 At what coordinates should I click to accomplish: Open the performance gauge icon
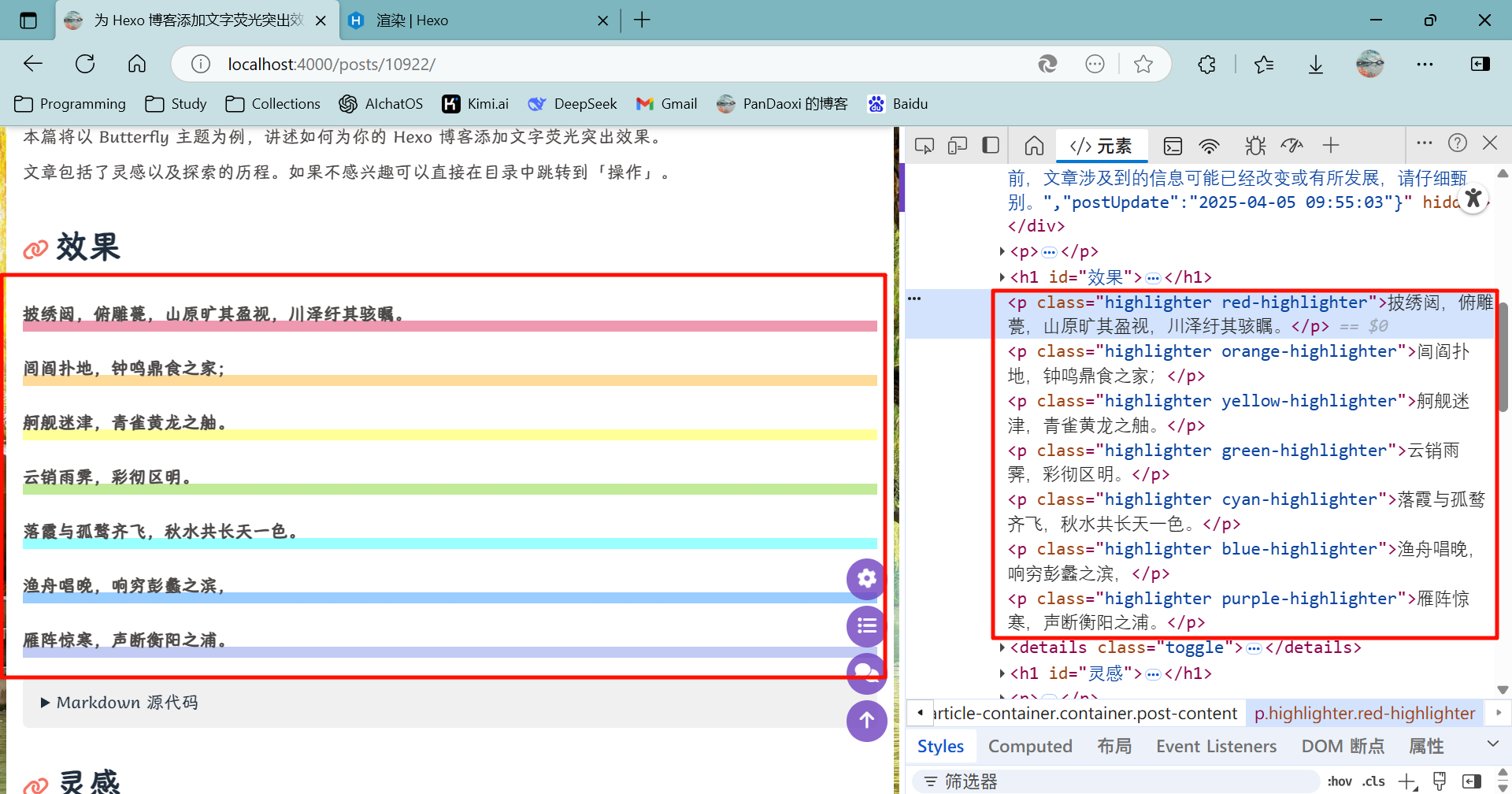1292,146
